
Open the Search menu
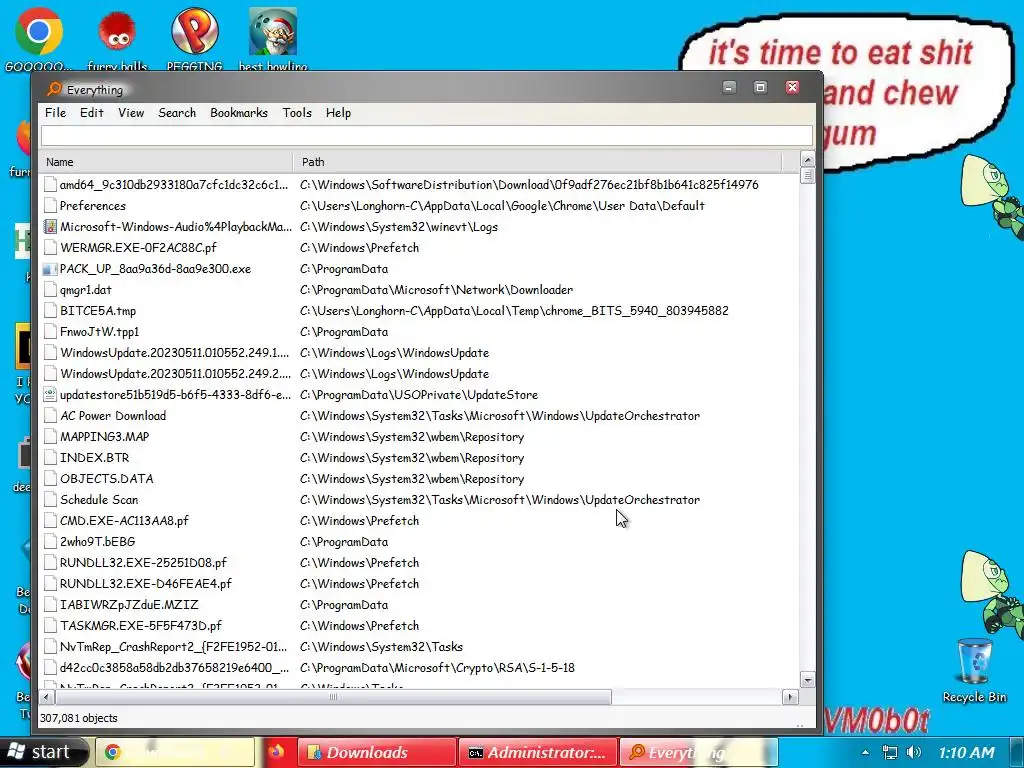click(177, 113)
